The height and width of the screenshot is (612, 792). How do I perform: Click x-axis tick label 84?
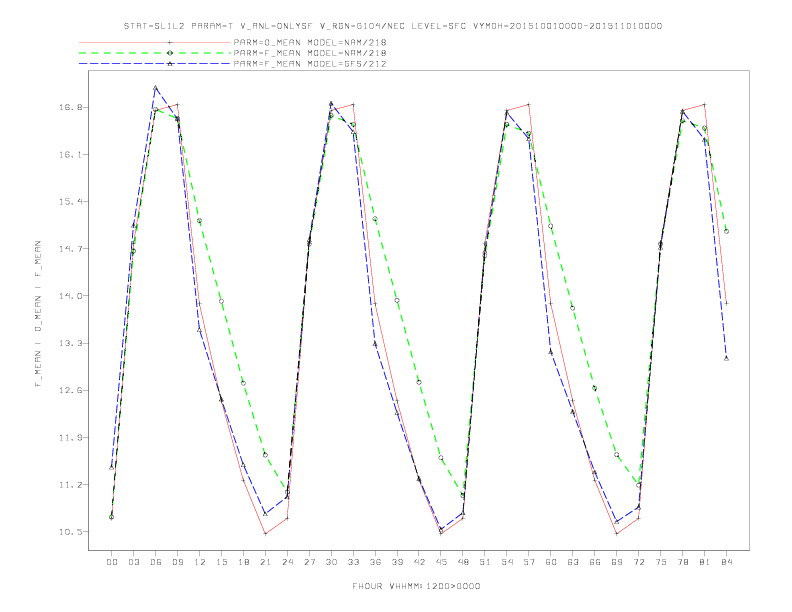coord(727,562)
